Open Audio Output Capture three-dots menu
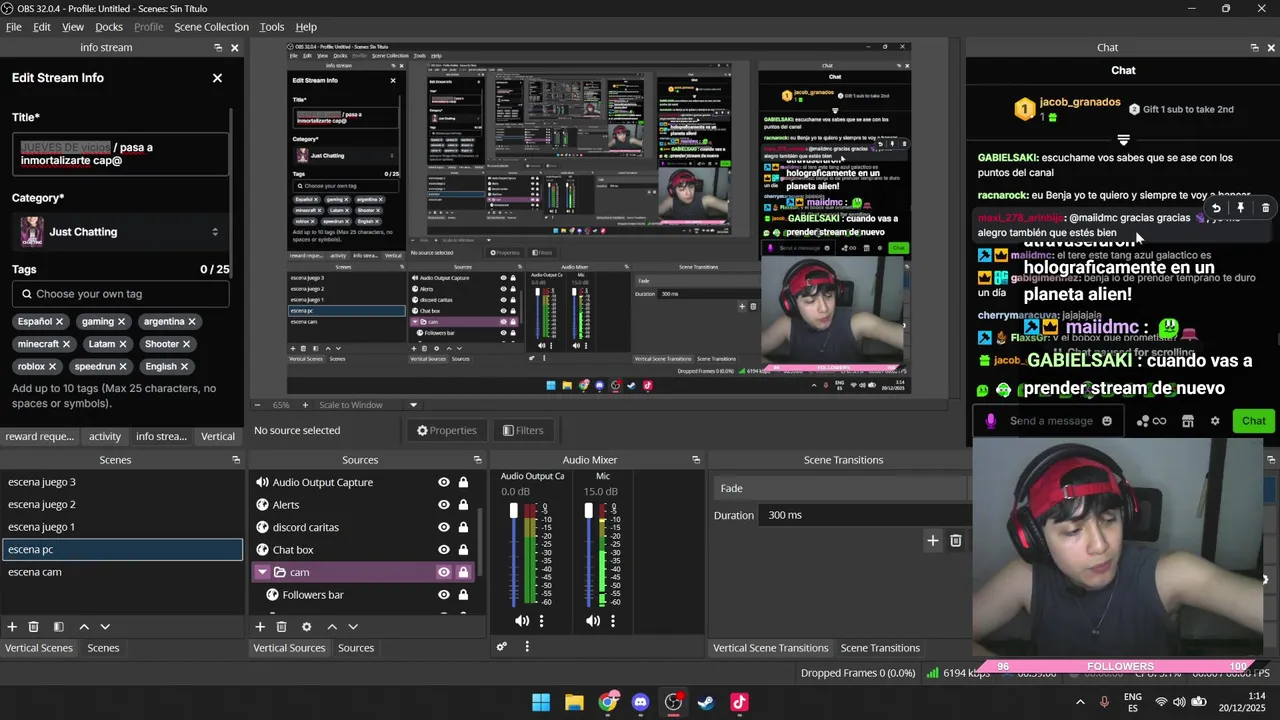 point(542,621)
